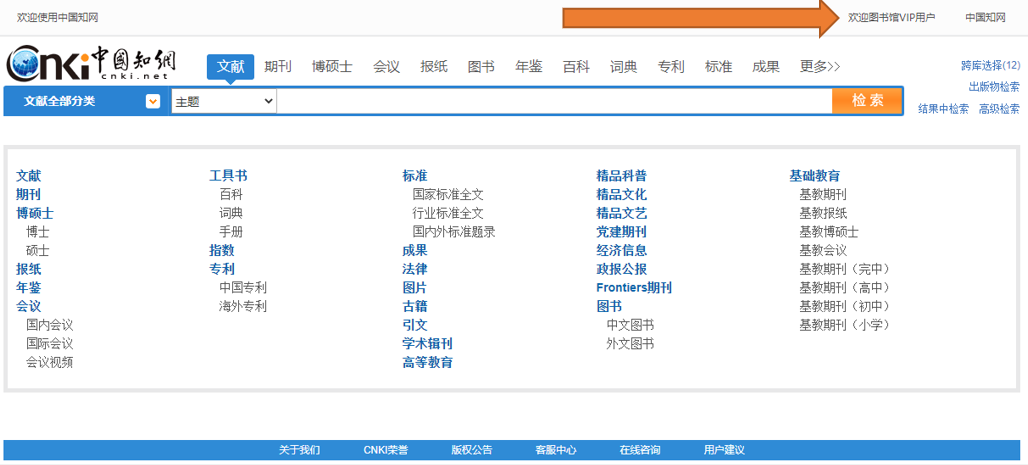Click the 法律 category link

(414, 269)
